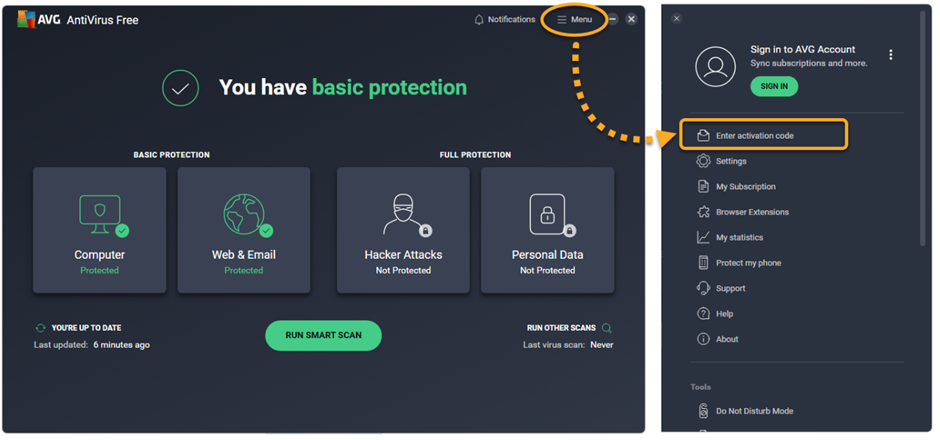Open the three-dot account options menu
This screenshot has width=940, height=440.
891,55
